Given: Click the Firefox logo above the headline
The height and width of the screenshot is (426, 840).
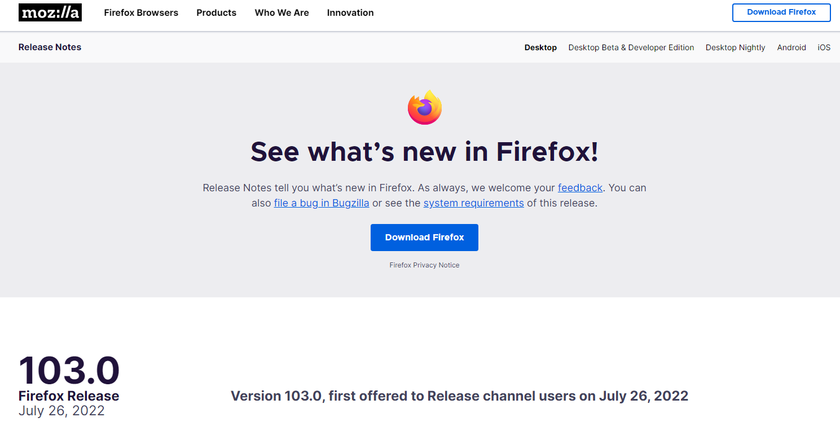Looking at the screenshot, I should click(424, 107).
